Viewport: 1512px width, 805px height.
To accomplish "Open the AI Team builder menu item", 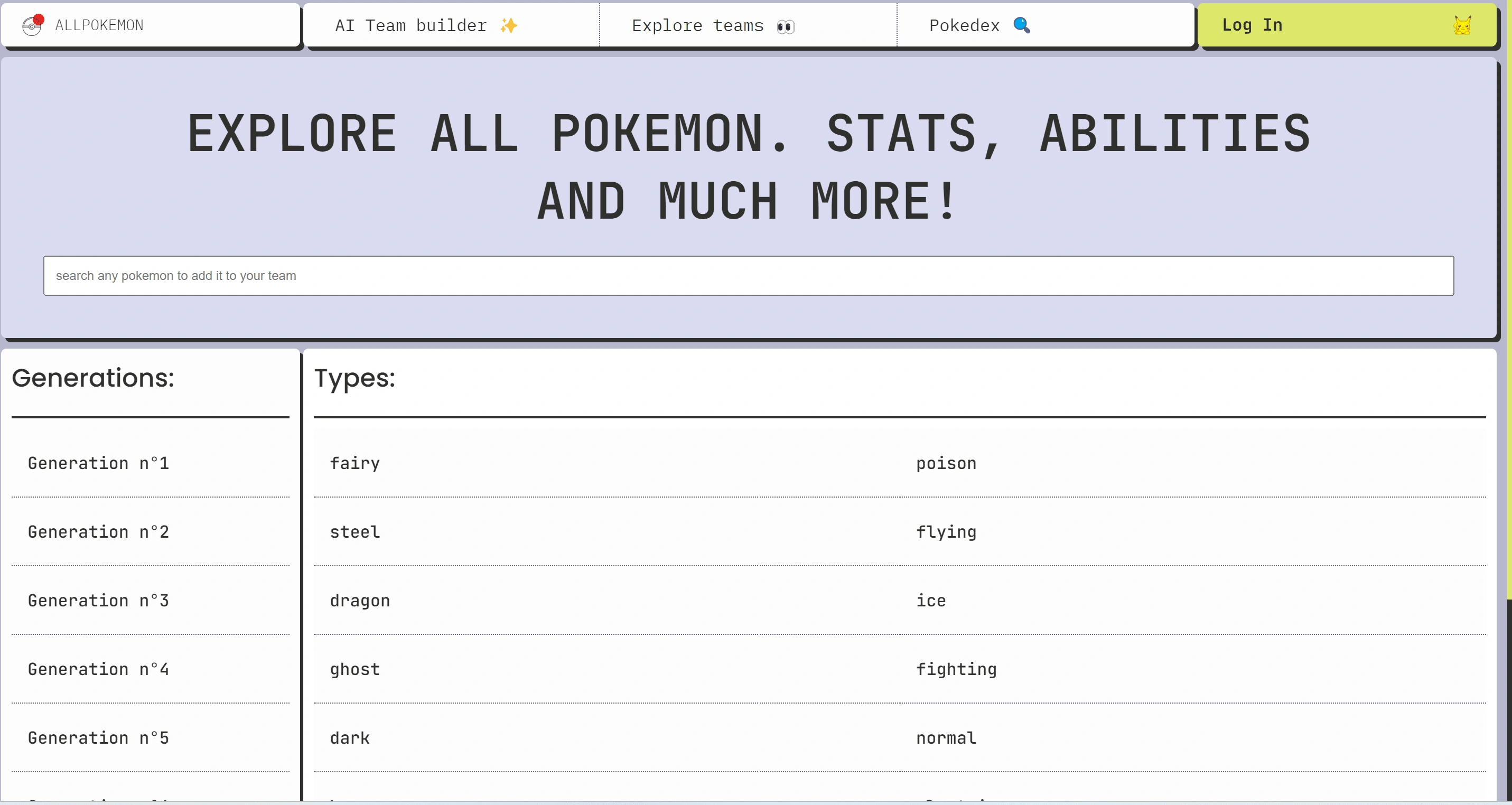I will [451, 25].
